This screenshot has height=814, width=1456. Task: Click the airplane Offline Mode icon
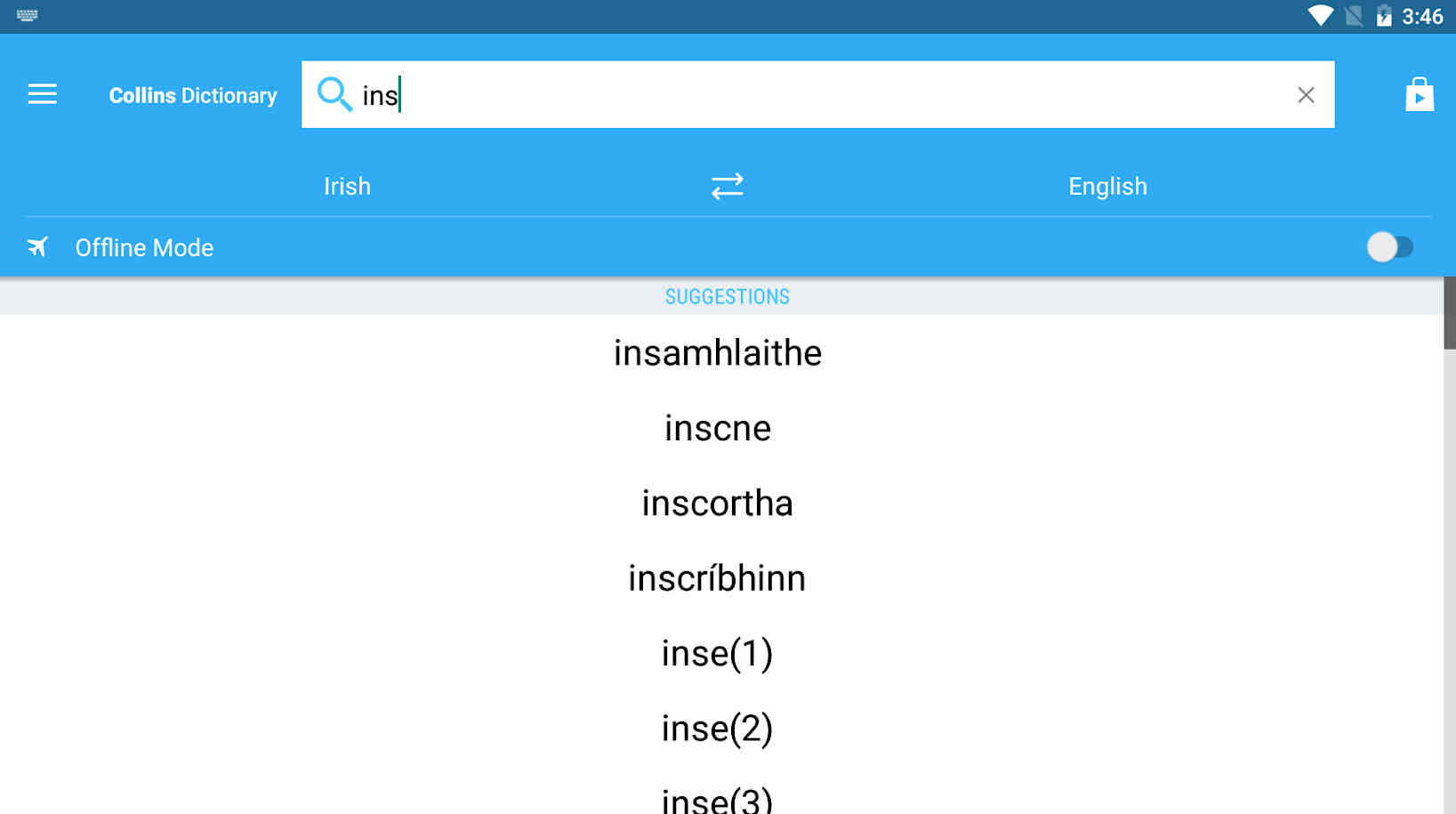point(37,246)
